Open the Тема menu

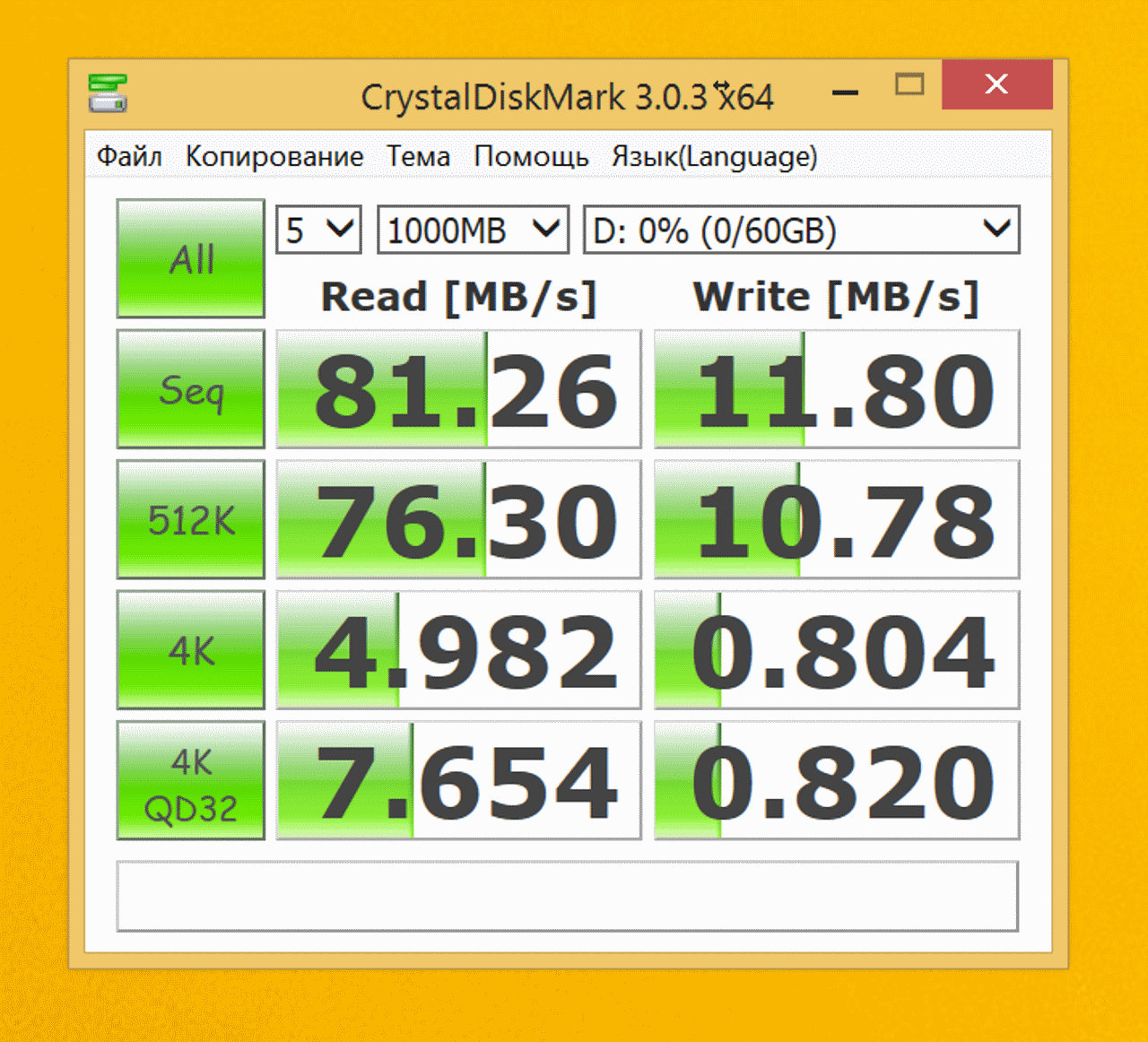tap(418, 157)
